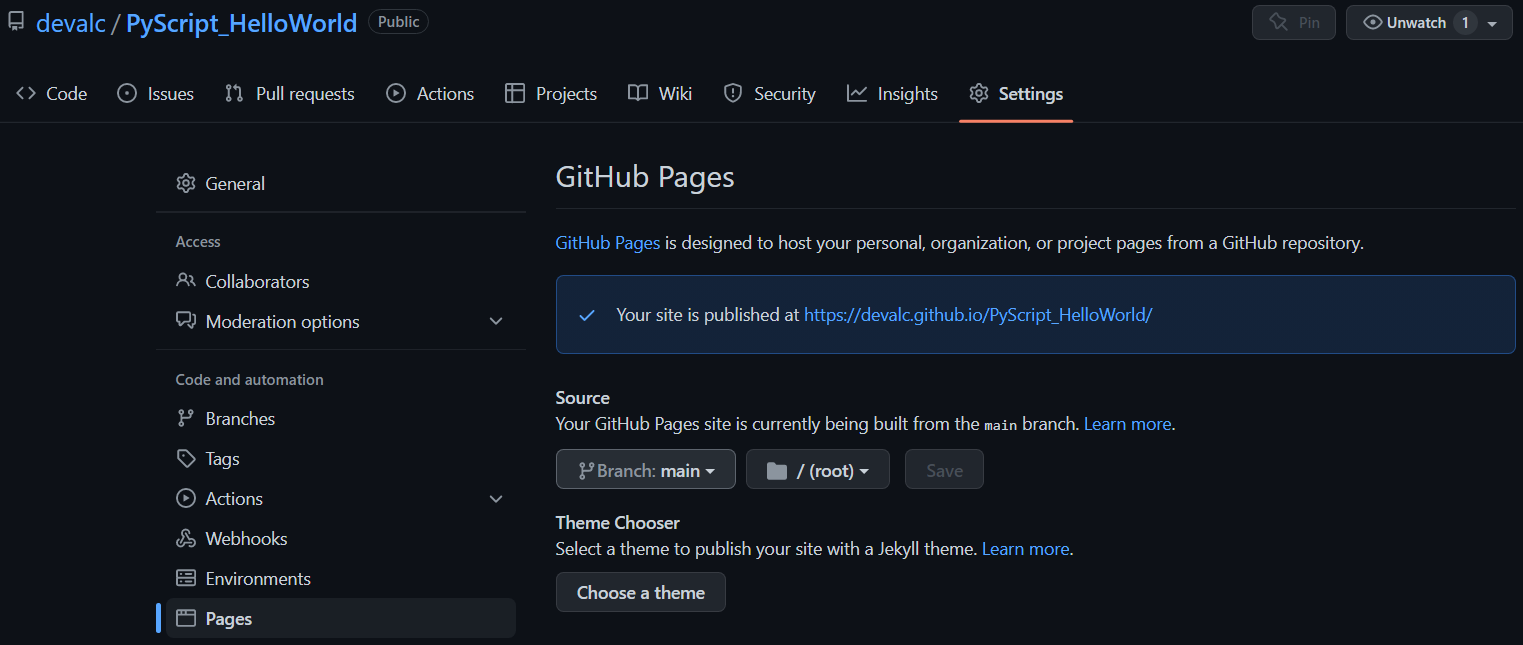Click the Security shield icon
Viewport: 1523px width, 645px height.
pyautogui.click(x=733, y=93)
